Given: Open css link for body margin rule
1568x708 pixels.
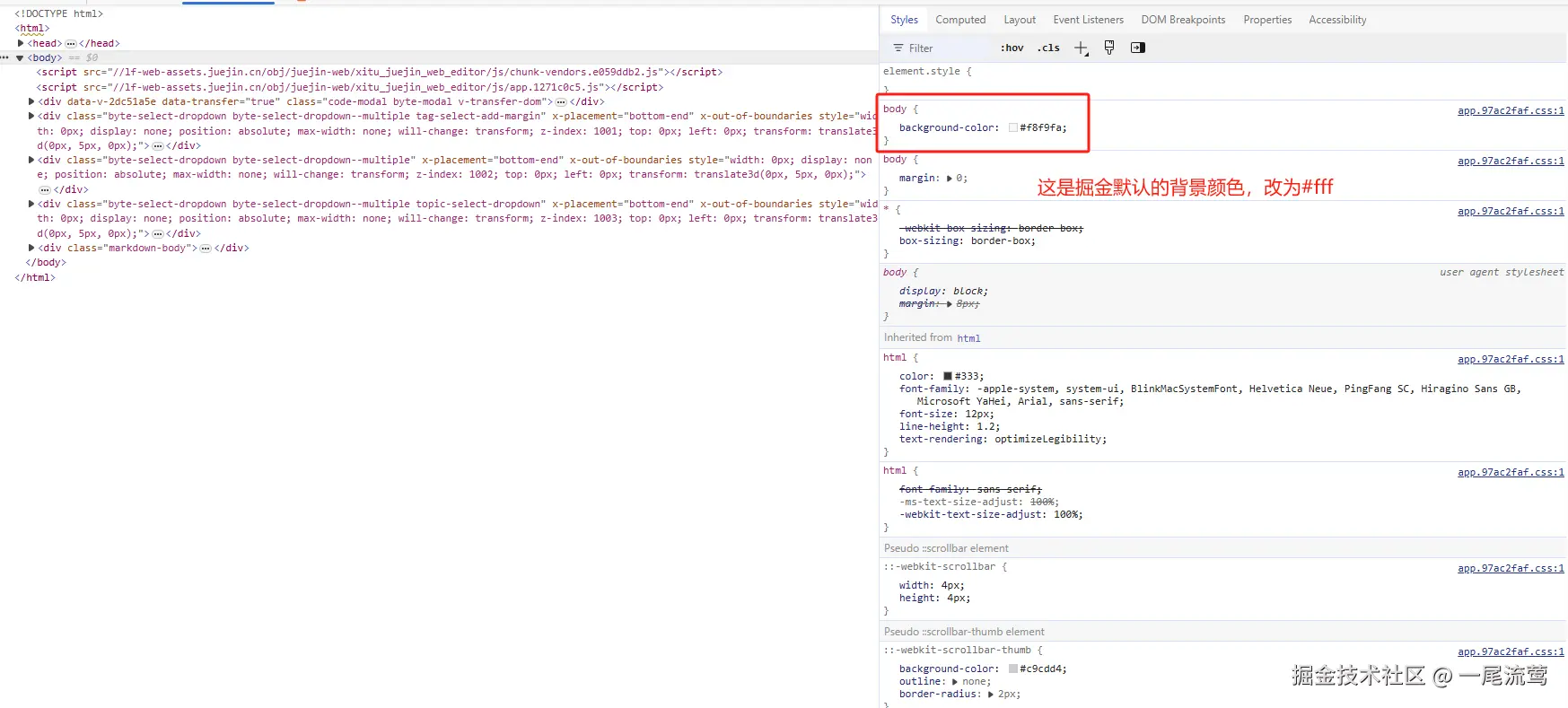Looking at the screenshot, I should [x=1511, y=162].
